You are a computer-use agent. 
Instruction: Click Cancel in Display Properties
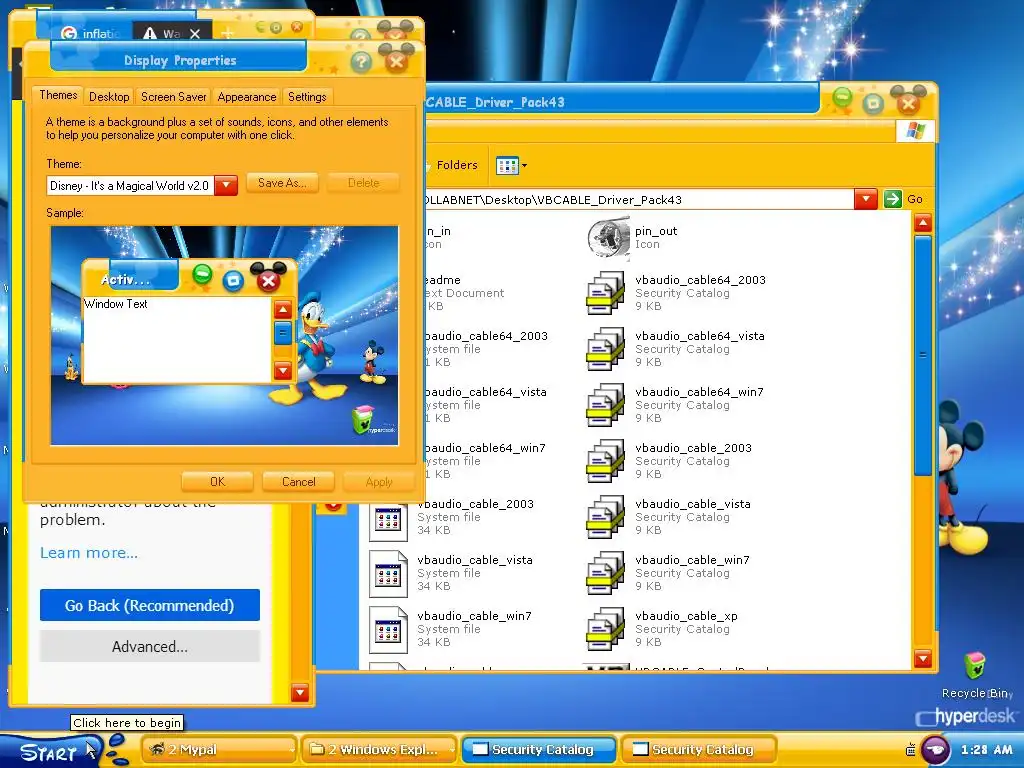pyautogui.click(x=298, y=482)
